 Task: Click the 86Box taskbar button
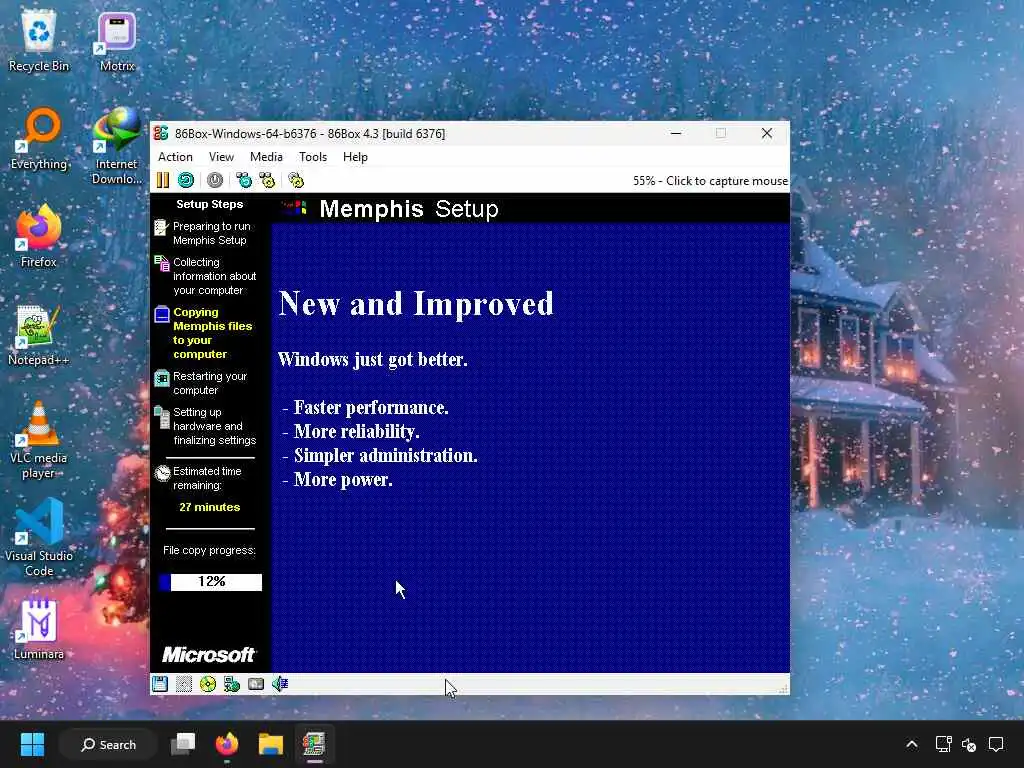click(x=314, y=744)
